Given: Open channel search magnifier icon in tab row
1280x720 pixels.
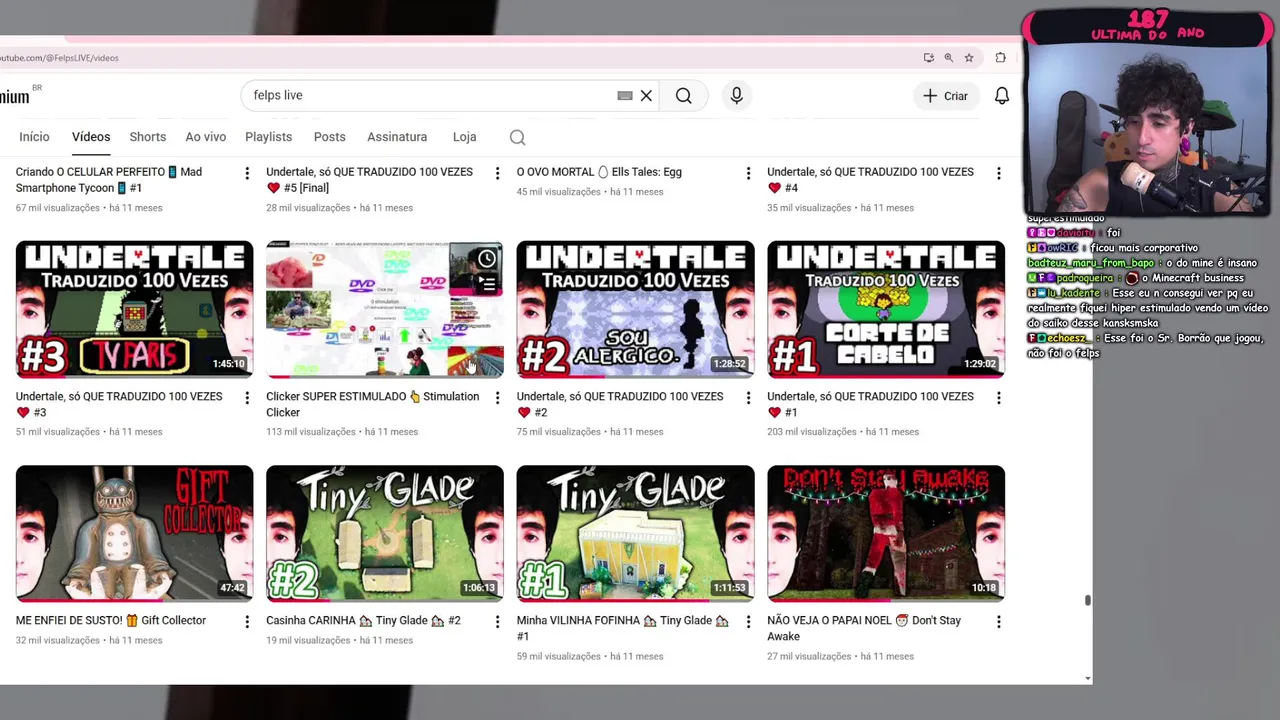Looking at the screenshot, I should tap(517, 137).
